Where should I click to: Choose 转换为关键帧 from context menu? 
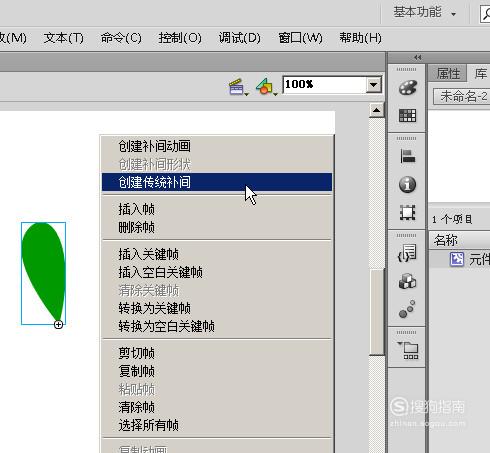coord(217,308)
